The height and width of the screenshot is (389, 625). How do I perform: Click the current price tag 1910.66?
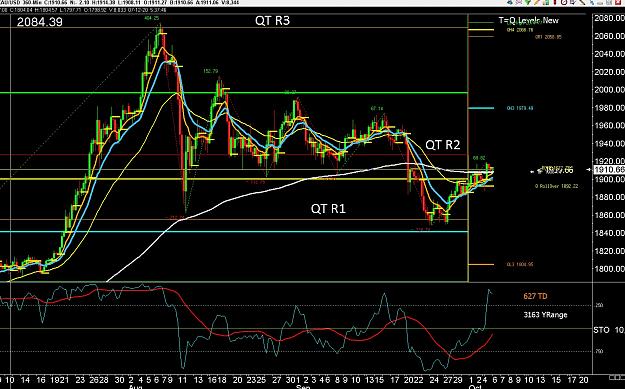point(609,170)
